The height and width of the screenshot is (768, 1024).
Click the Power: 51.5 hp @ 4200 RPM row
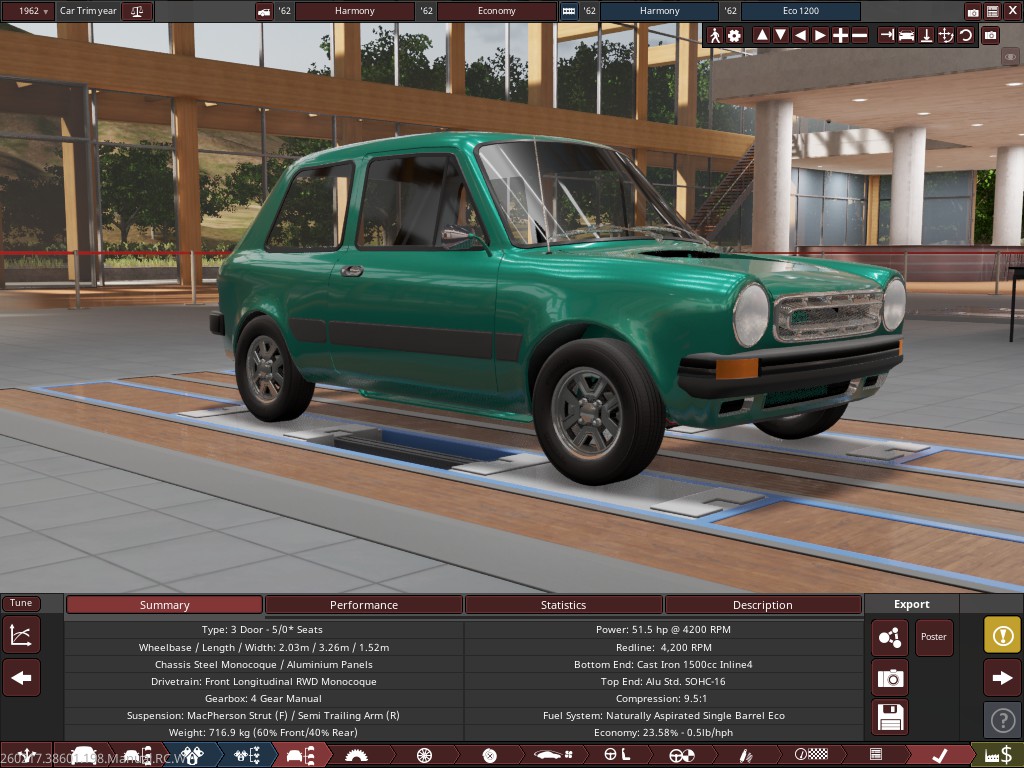663,630
